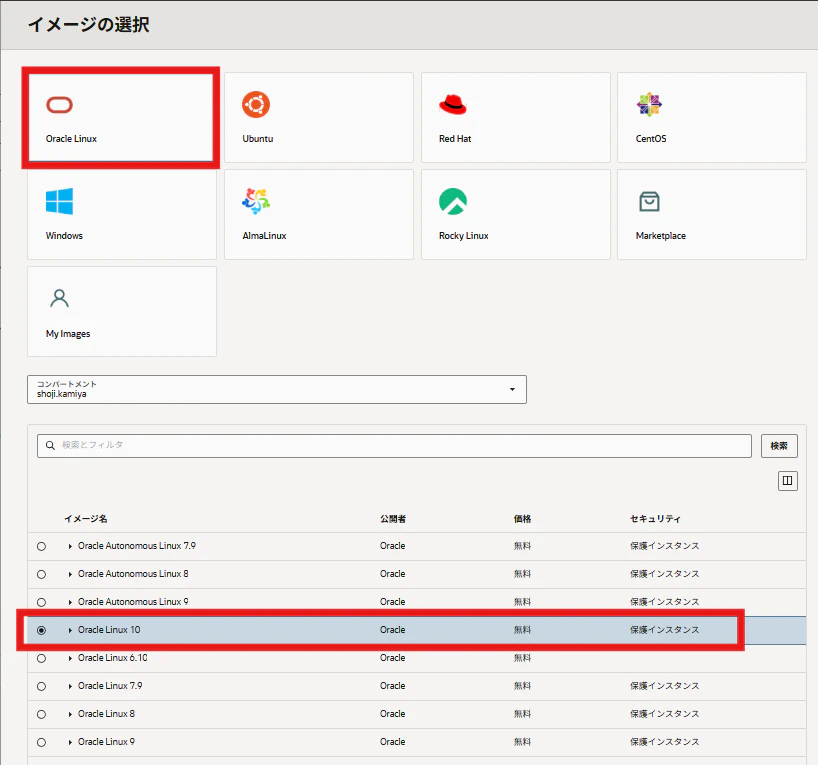Select the Windows card label
Screen dimensions: 818x765
(64, 236)
